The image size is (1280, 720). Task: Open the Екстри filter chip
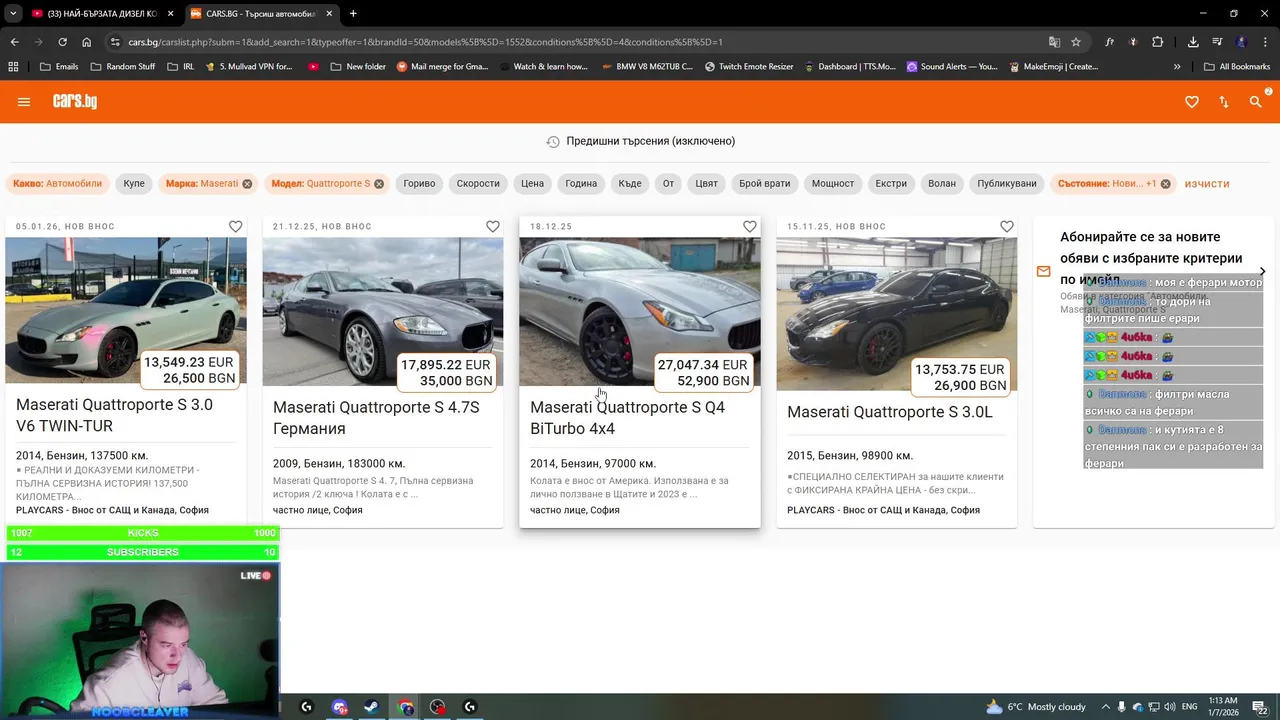[891, 184]
